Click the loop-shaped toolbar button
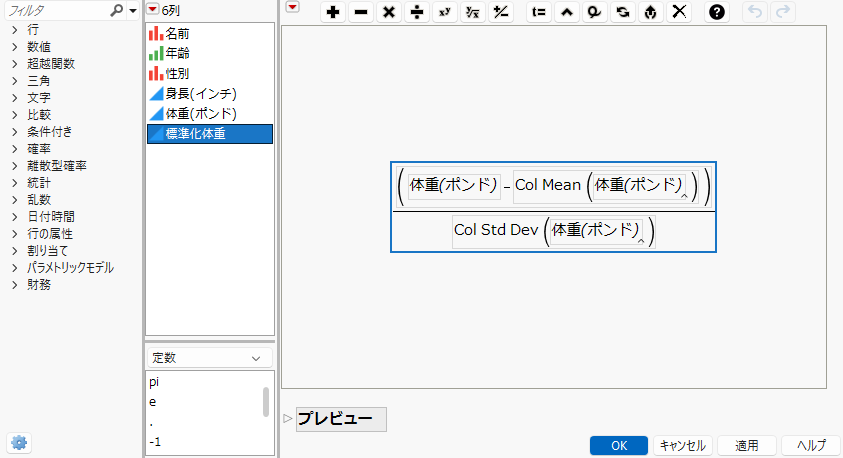 coord(595,12)
